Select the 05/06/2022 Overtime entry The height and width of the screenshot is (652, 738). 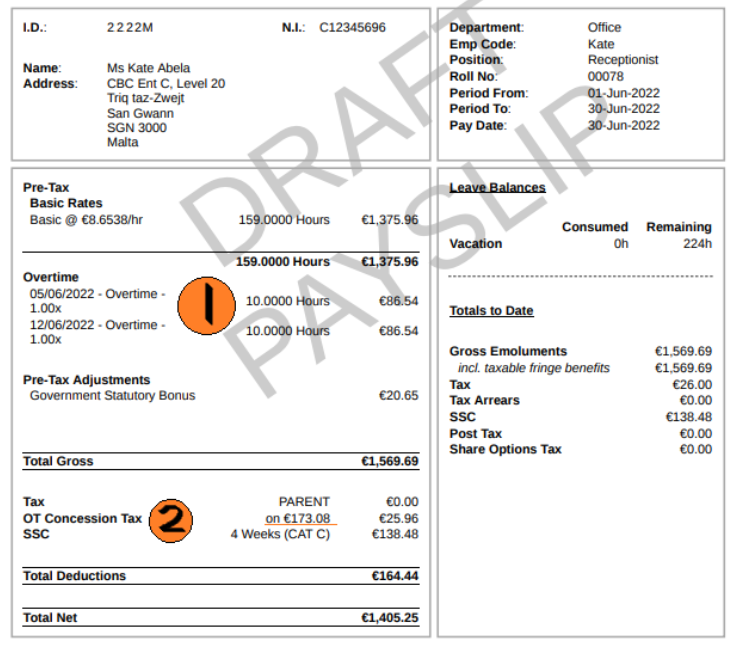tap(97, 301)
